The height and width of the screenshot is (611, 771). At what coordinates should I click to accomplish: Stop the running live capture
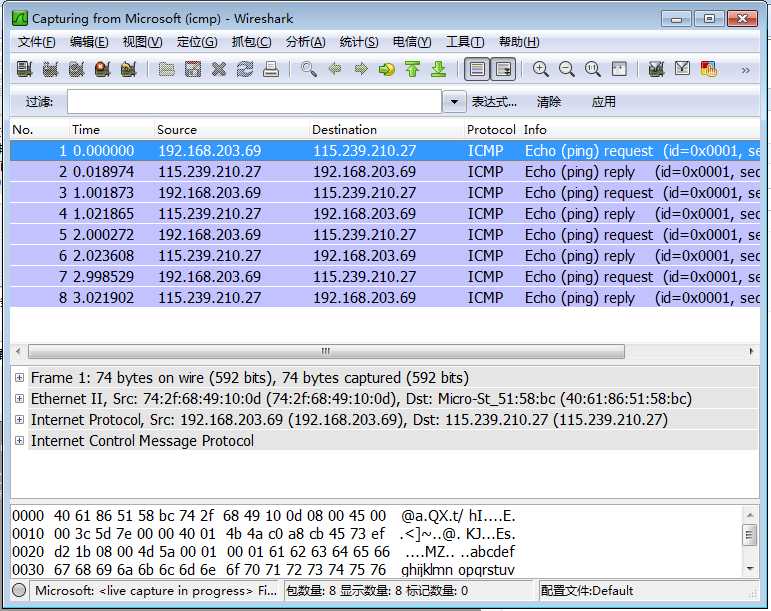[x=102, y=69]
